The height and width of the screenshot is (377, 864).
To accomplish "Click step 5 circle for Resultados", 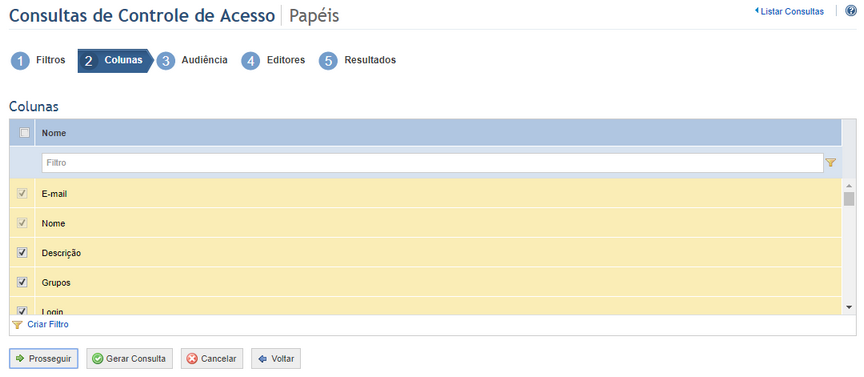I will [328, 61].
